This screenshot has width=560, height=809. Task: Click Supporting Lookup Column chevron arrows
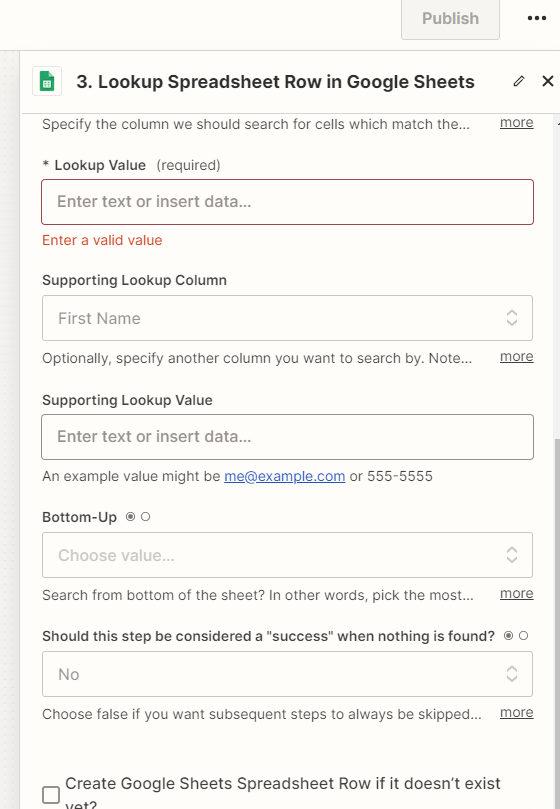(x=511, y=318)
